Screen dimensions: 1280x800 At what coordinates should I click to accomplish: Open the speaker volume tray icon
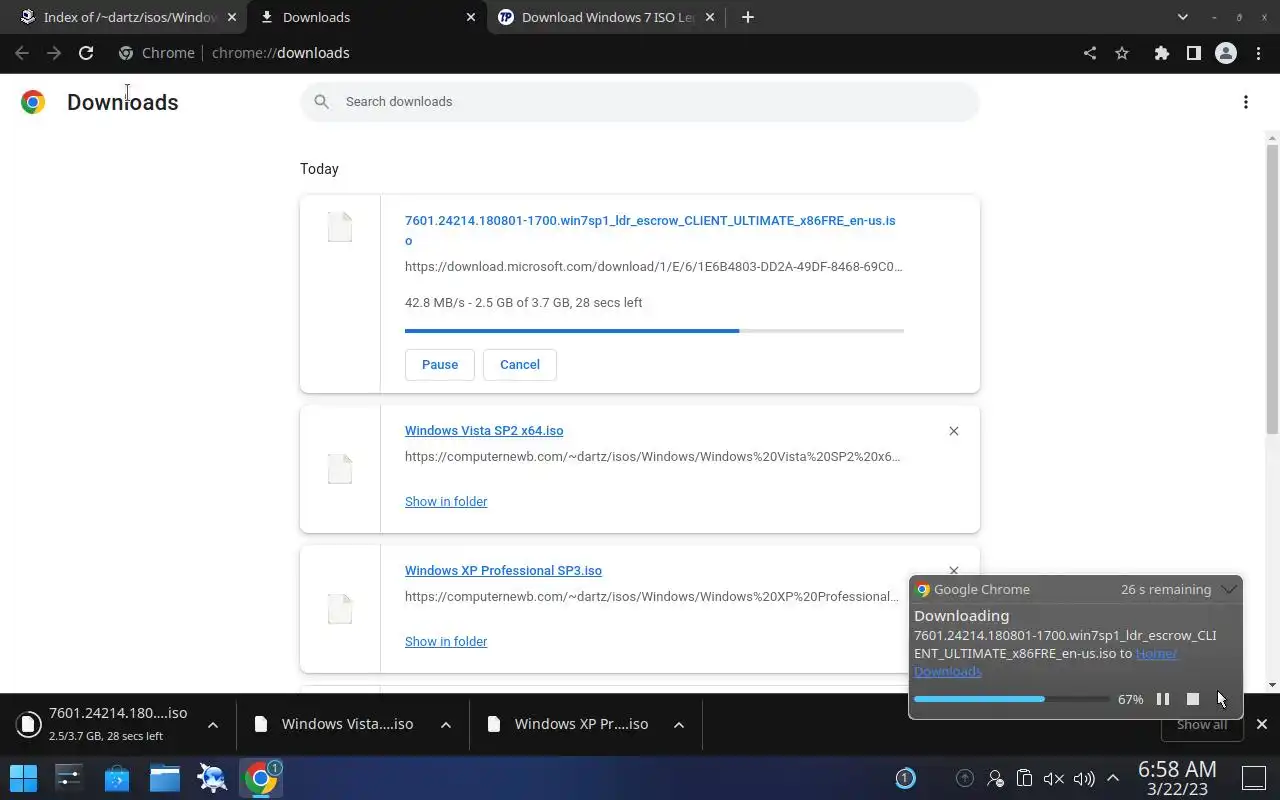(1083, 778)
